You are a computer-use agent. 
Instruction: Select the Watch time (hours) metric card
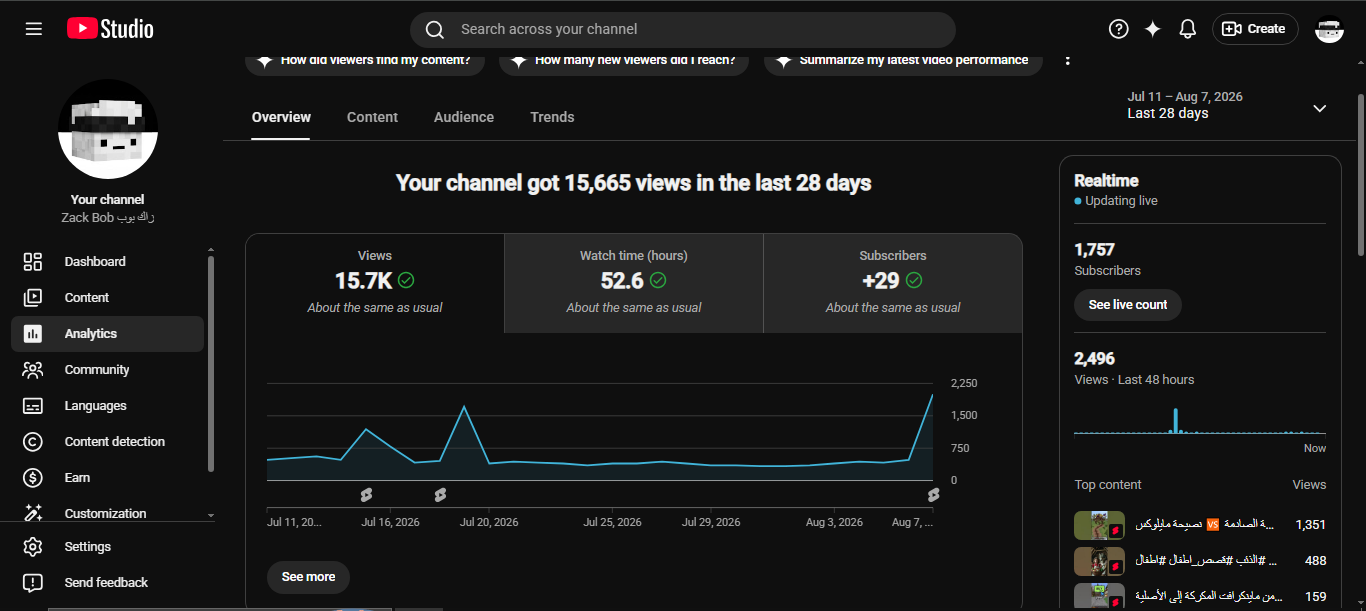(634, 283)
